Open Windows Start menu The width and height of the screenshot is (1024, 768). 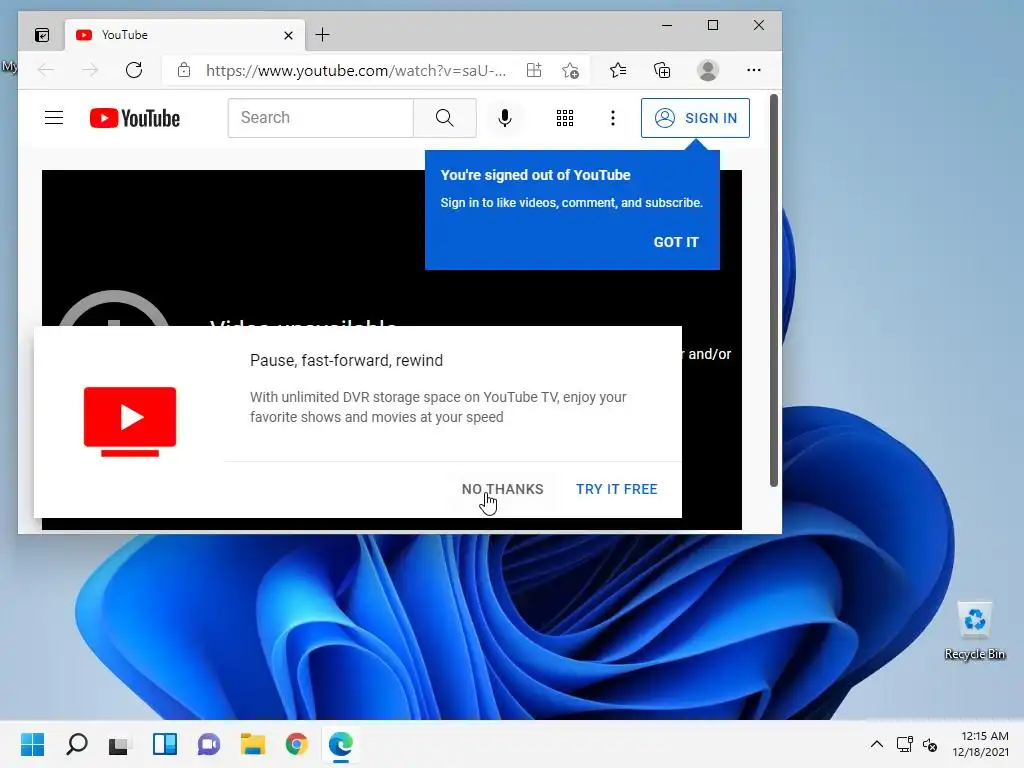tap(32, 744)
